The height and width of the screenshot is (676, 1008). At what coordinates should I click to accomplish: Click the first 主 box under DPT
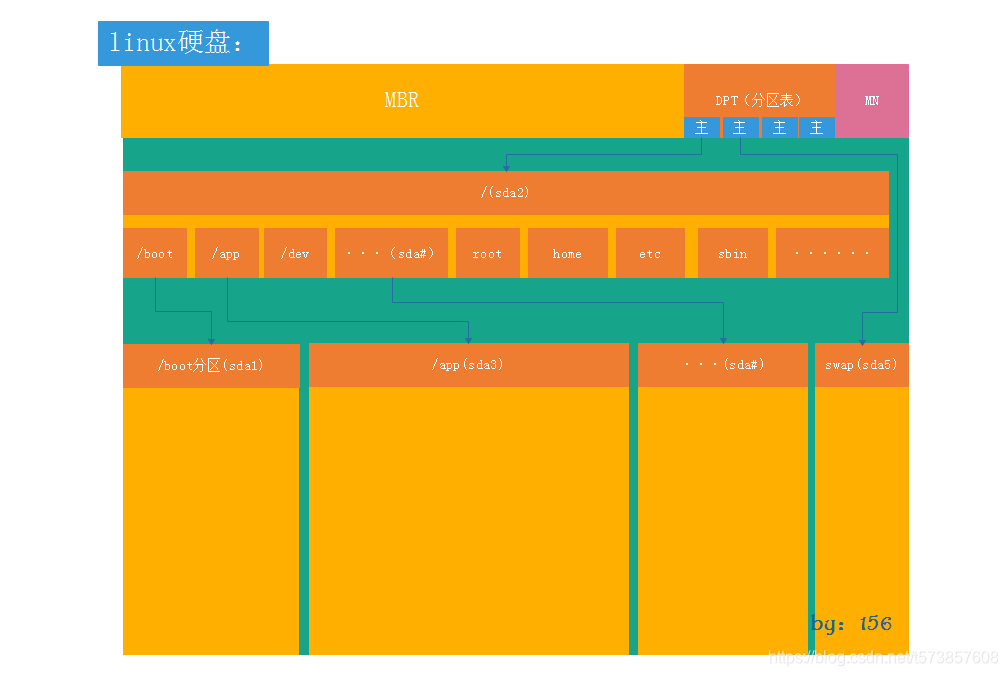click(702, 127)
